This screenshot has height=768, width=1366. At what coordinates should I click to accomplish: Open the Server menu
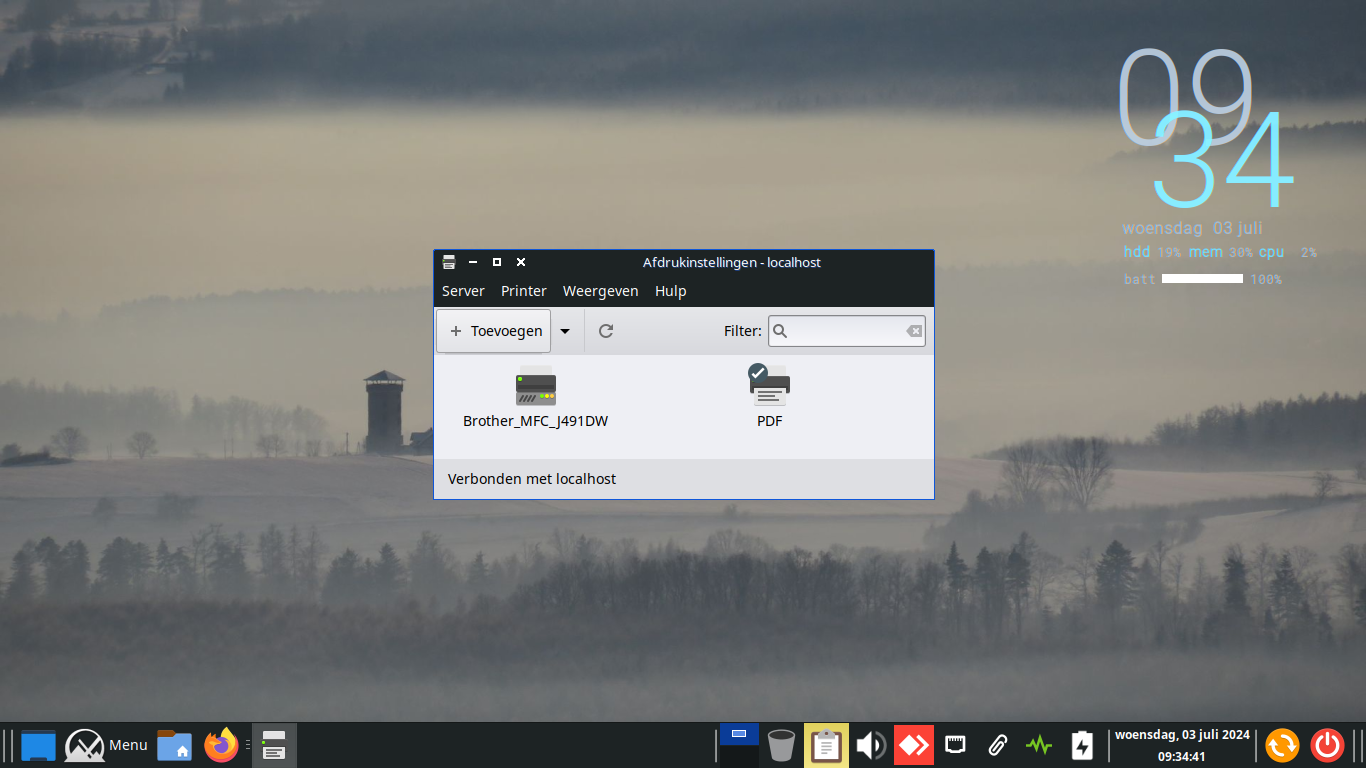coord(463,291)
